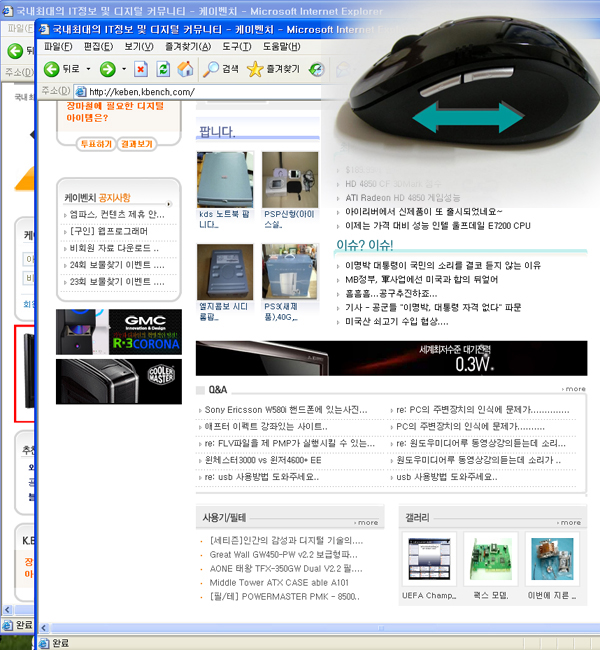Open ATI Radeon HD 4850 게임성능 article
The image size is (600, 650).
click(402, 198)
